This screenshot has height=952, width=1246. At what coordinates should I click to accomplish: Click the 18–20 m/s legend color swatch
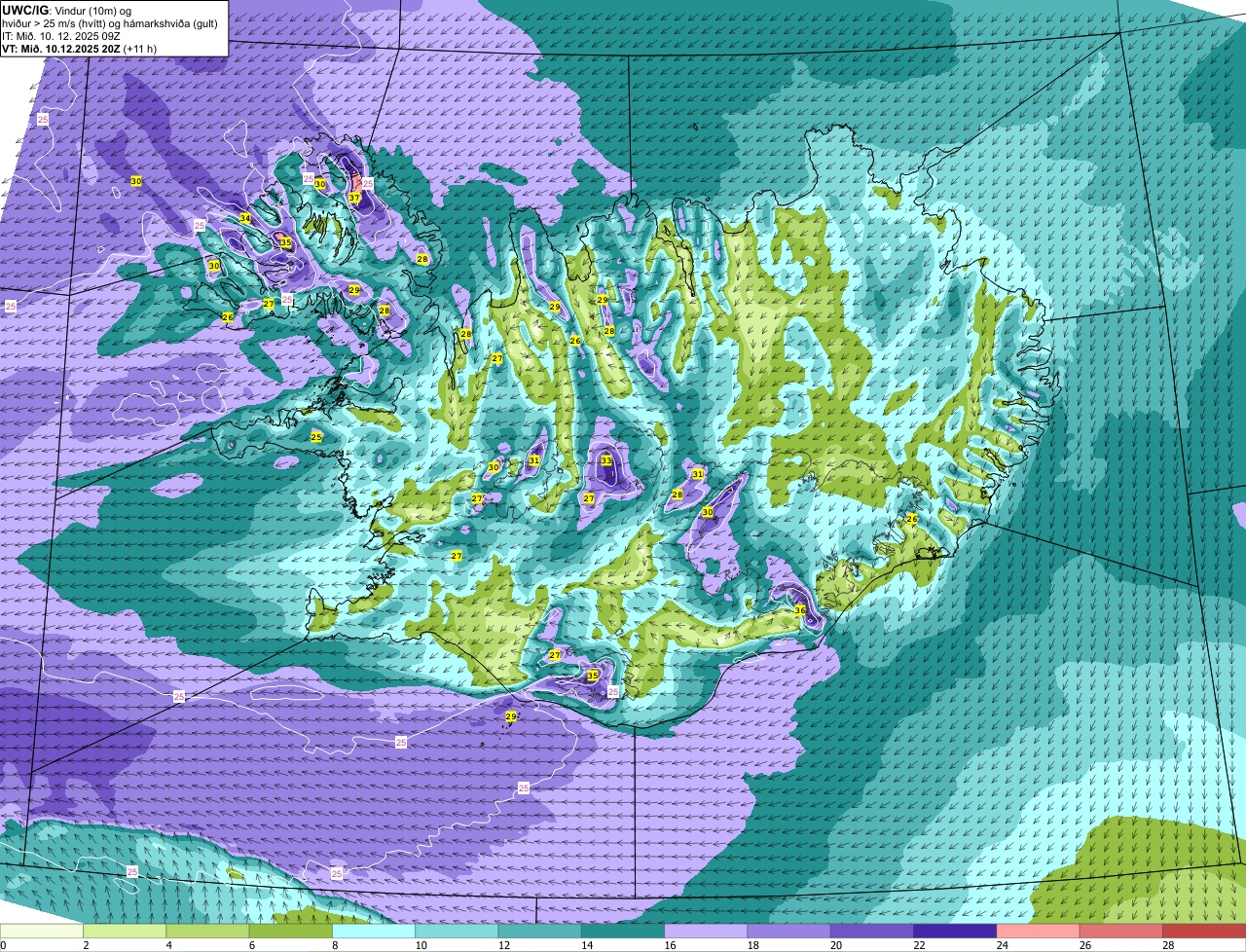click(788, 932)
